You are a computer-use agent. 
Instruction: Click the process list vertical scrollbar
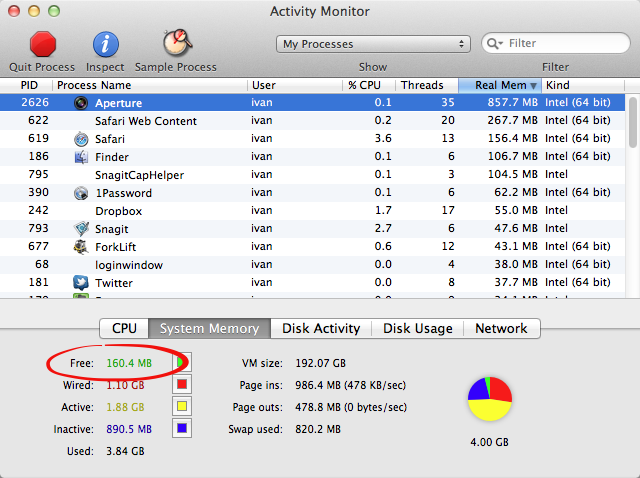point(633,122)
